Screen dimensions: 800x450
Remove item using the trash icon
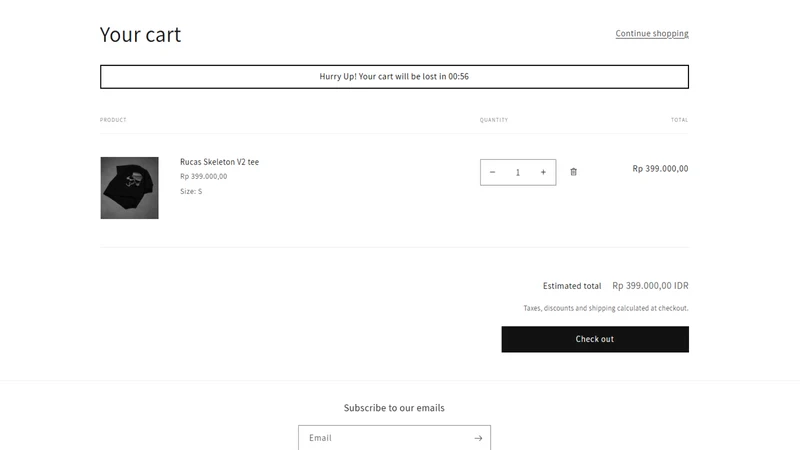coord(573,172)
